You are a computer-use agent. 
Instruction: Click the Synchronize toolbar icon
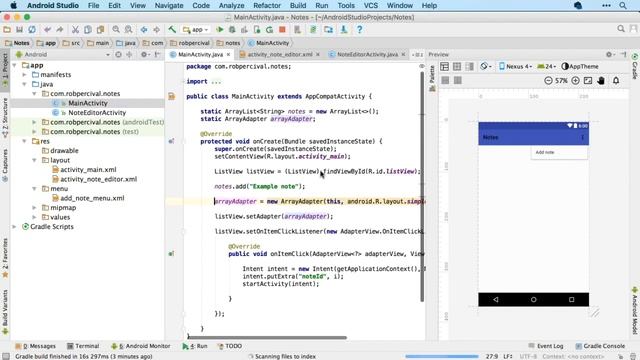coord(32,30)
